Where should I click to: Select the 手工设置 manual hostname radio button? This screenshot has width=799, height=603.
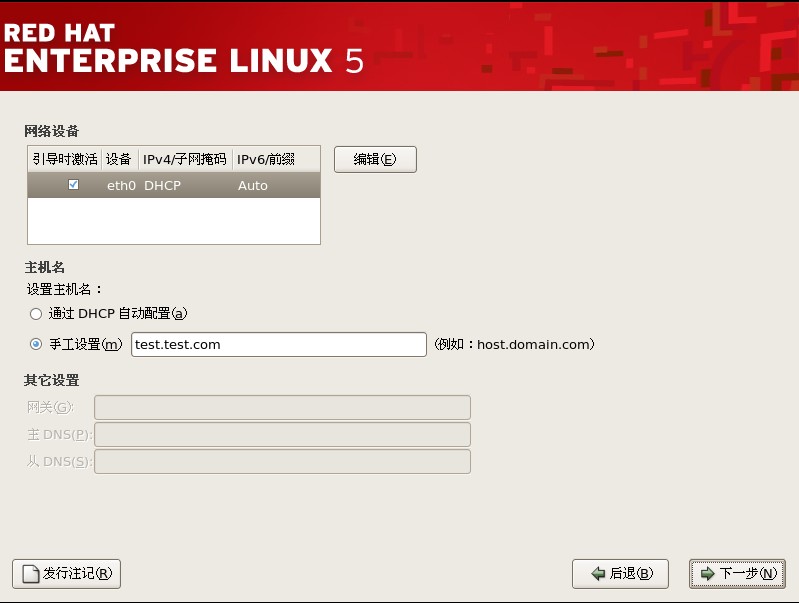point(36,345)
